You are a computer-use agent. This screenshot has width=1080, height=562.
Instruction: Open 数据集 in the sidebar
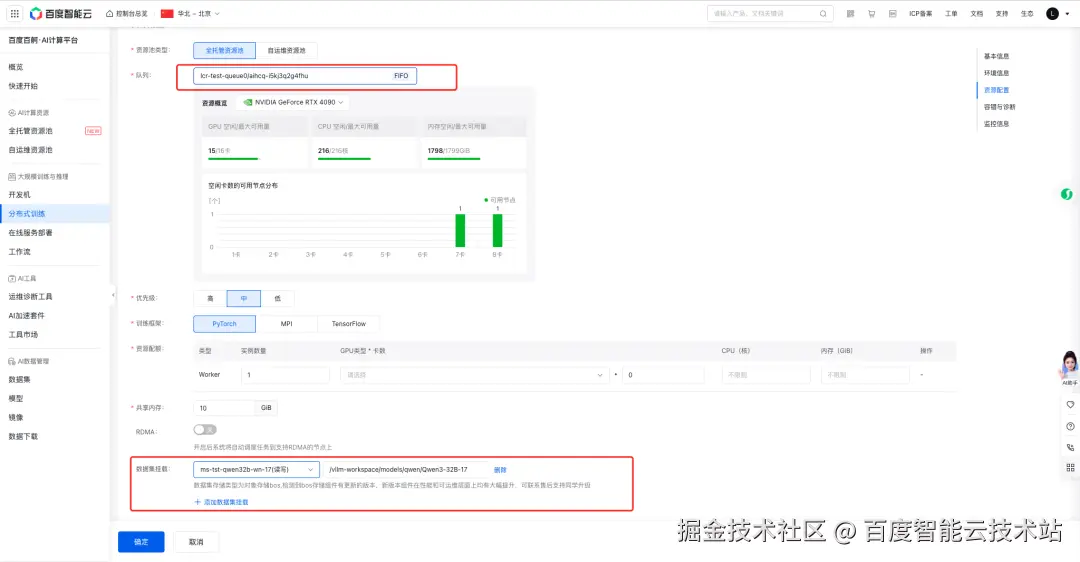(19, 379)
